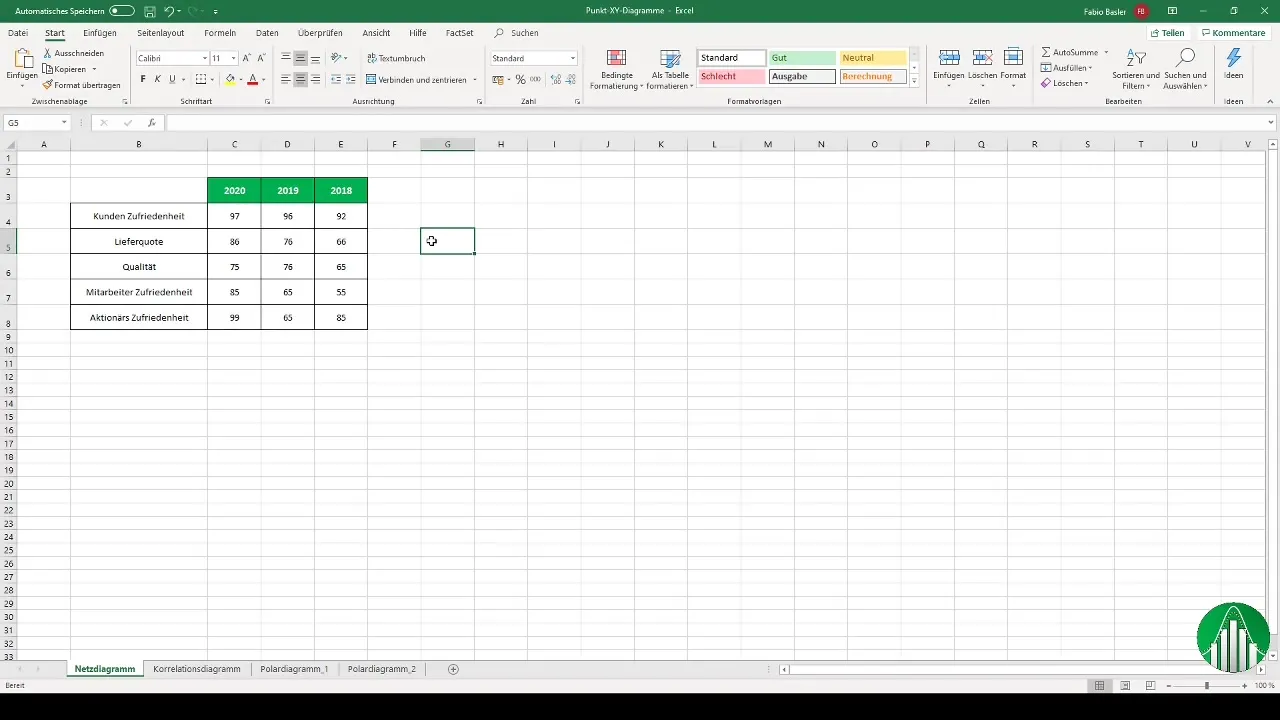This screenshot has width=1280, height=720.
Task: Open Bedingte Formatierung menu
Action: tap(617, 69)
